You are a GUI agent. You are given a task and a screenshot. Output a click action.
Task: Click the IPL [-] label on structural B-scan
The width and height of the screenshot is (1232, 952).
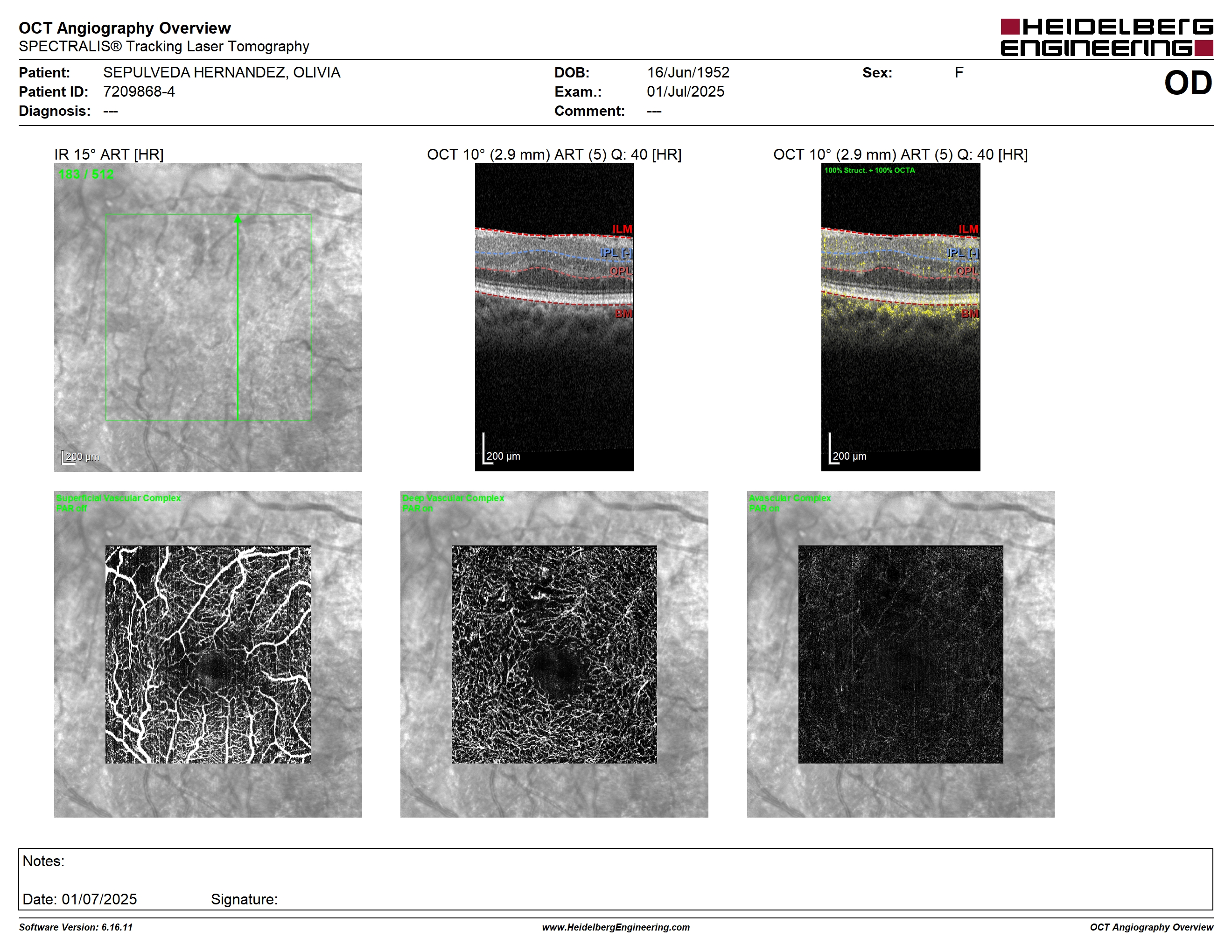616,252
